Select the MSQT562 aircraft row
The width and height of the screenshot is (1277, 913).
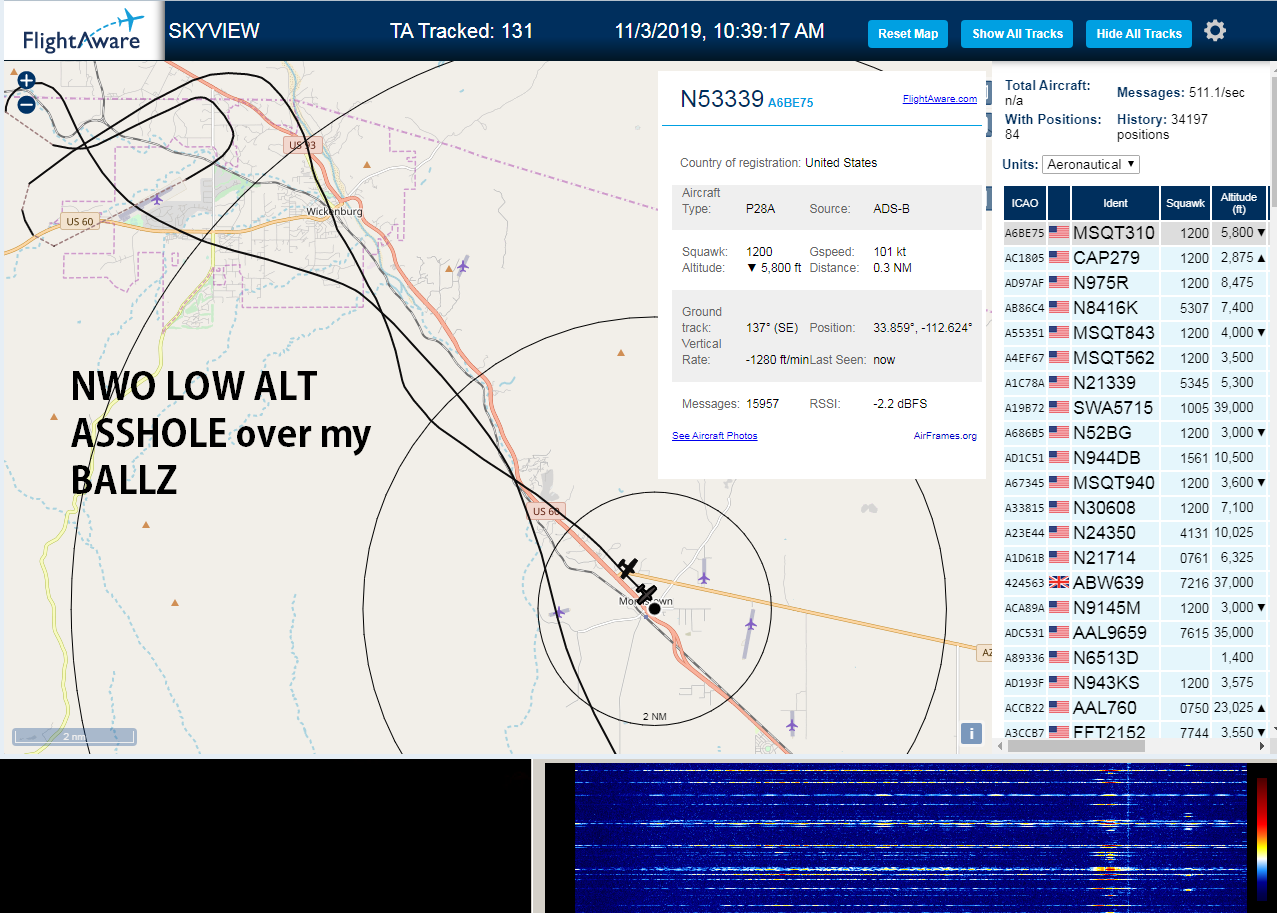pyautogui.click(x=1135, y=357)
